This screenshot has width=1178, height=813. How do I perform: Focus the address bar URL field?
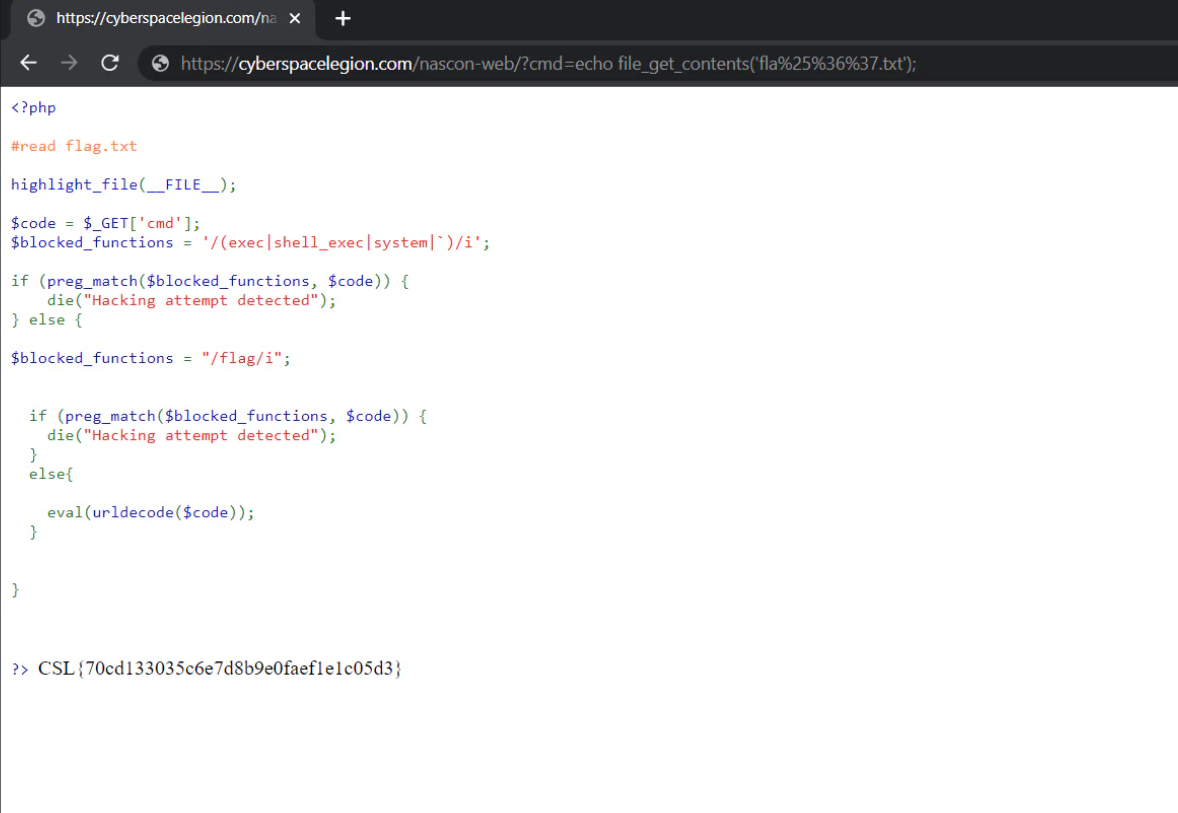coord(600,64)
